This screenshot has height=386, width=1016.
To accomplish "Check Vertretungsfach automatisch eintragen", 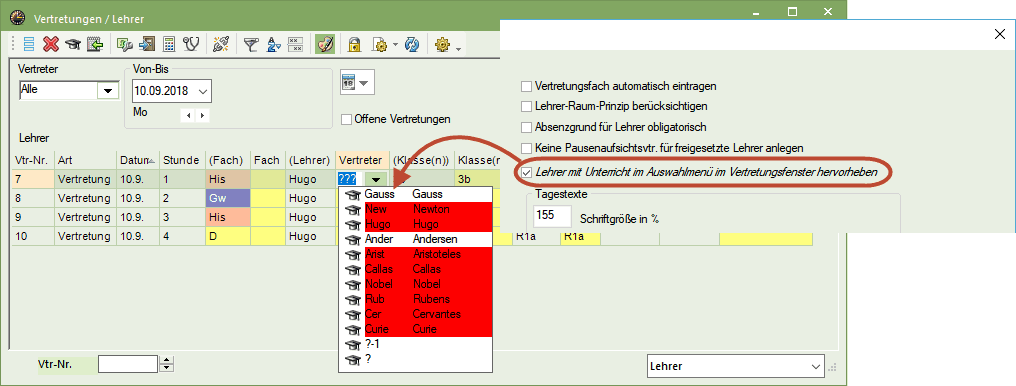I will click(x=527, y=86).
